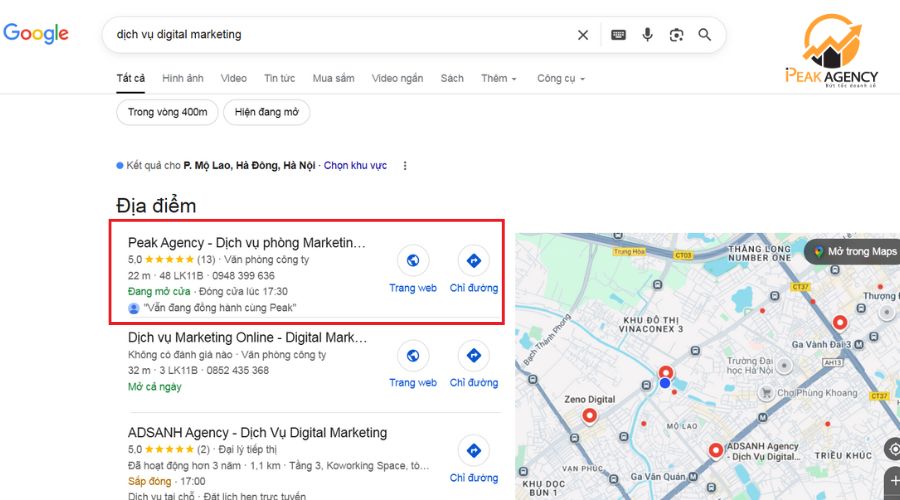
Task: Clear the search box with X icon
Action: (583, 35)
